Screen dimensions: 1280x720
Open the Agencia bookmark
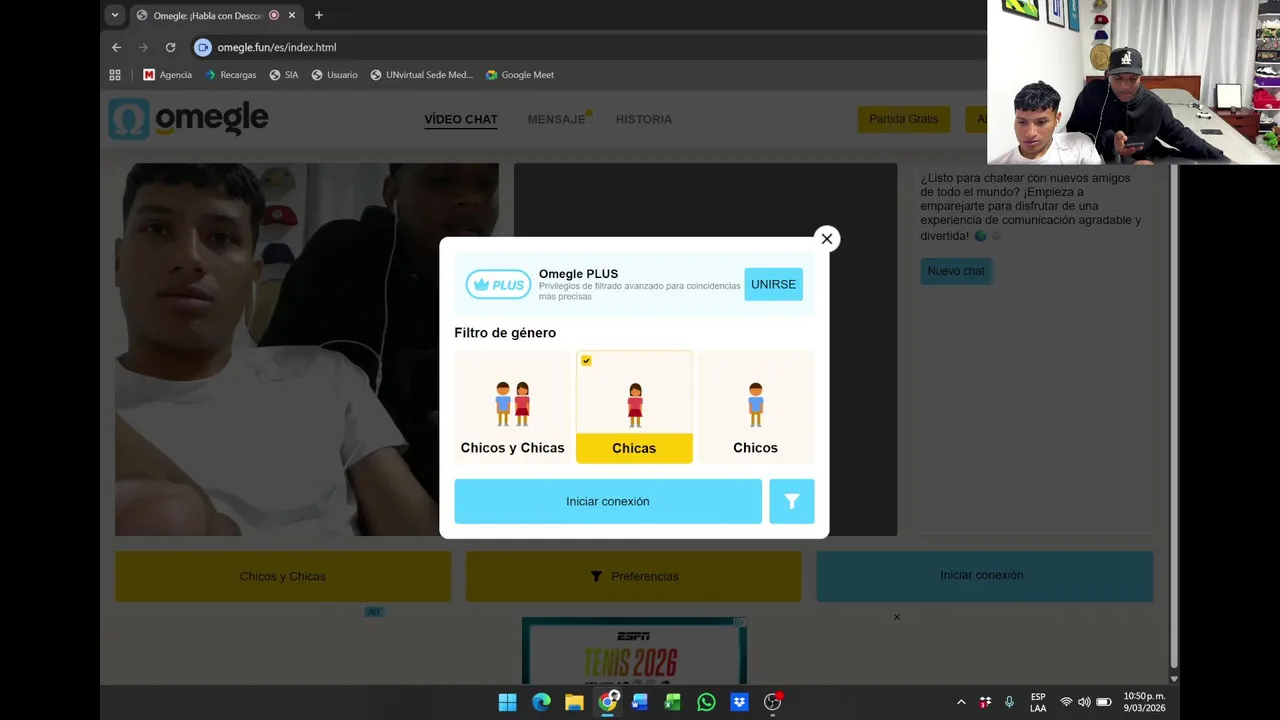tap(167, 75)
